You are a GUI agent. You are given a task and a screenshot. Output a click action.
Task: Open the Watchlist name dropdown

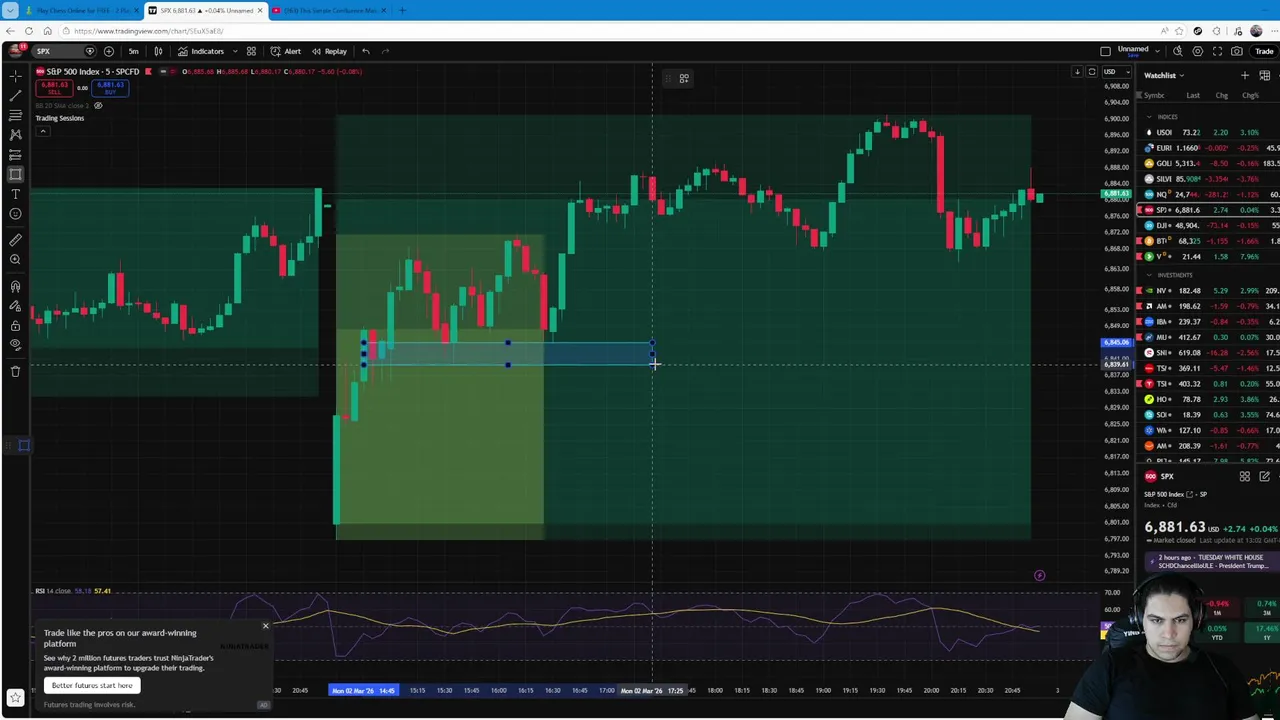point(1164,75)
